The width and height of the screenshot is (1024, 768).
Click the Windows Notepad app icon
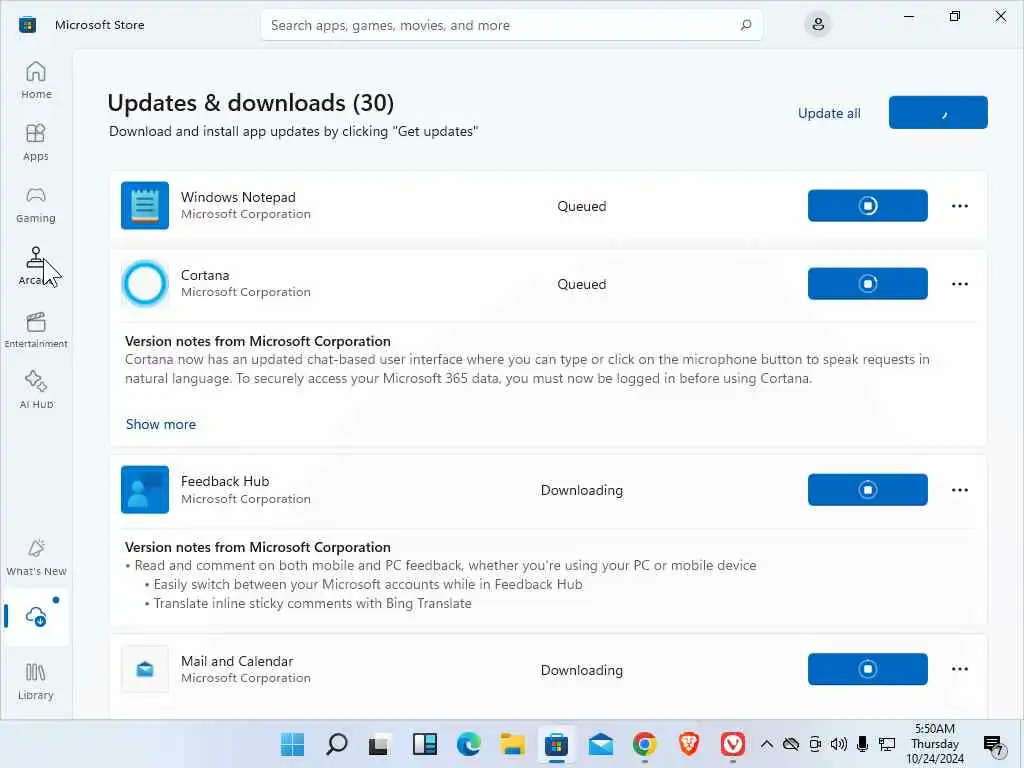coord(145,205)
